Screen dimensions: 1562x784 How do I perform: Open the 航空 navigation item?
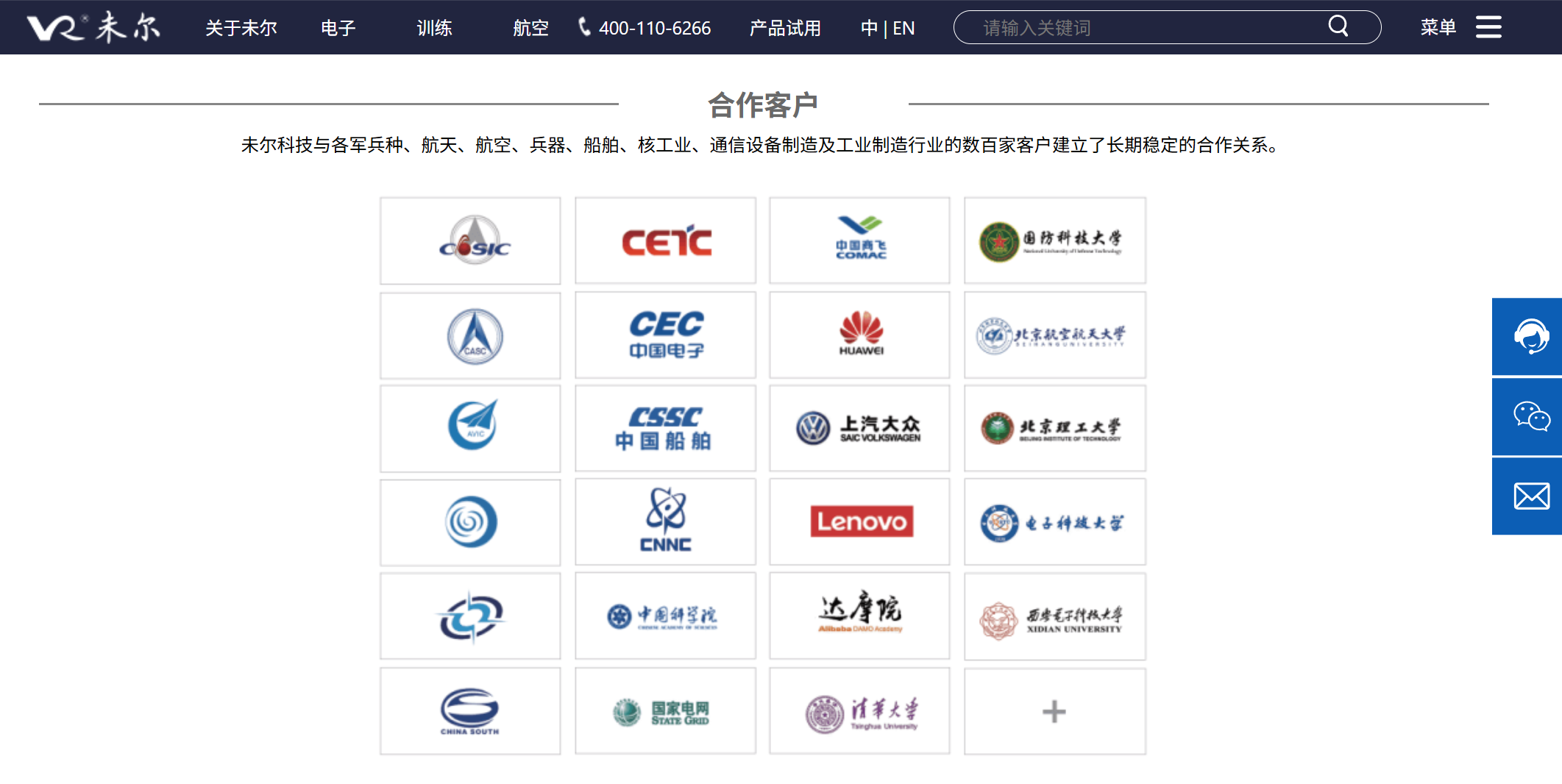530,28
